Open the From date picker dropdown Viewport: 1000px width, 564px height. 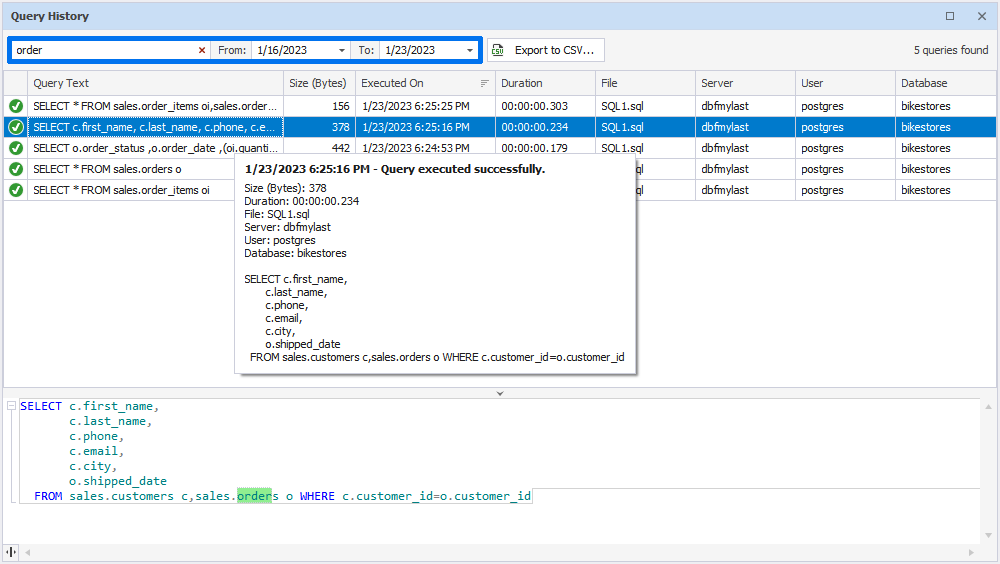coord(342,50)
